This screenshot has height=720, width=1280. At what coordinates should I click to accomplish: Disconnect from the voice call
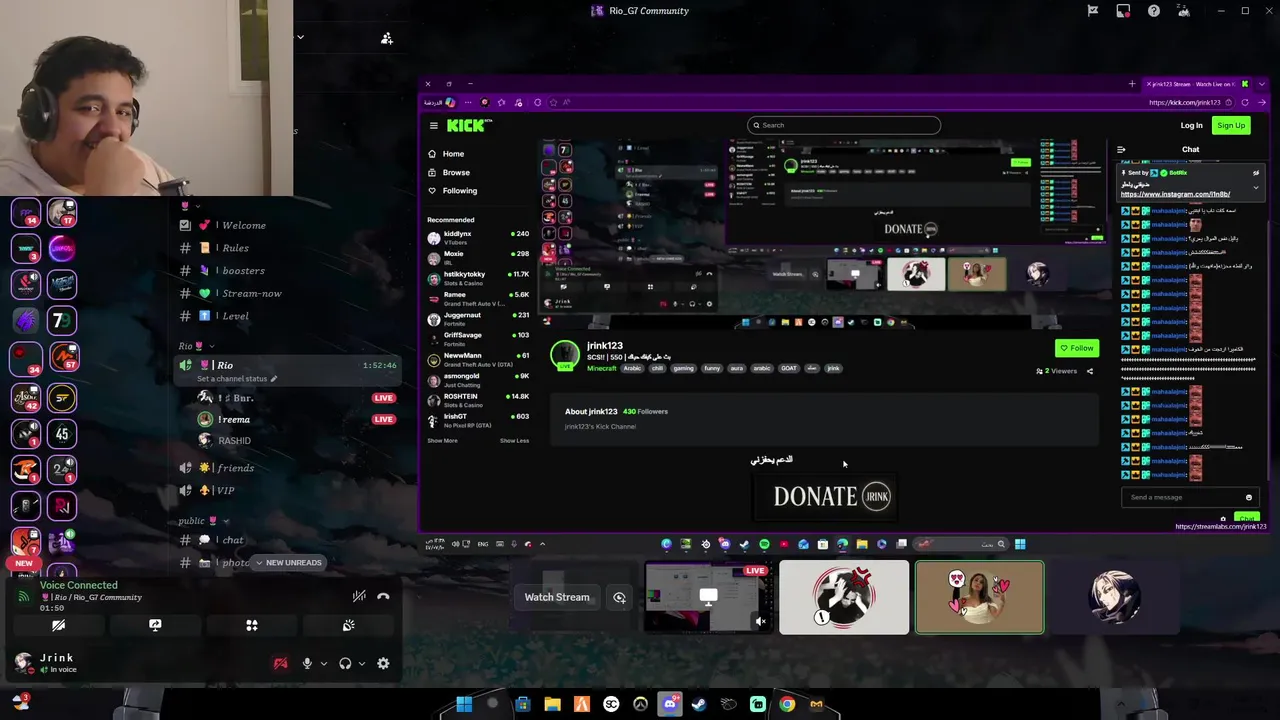tap(383, 597)
